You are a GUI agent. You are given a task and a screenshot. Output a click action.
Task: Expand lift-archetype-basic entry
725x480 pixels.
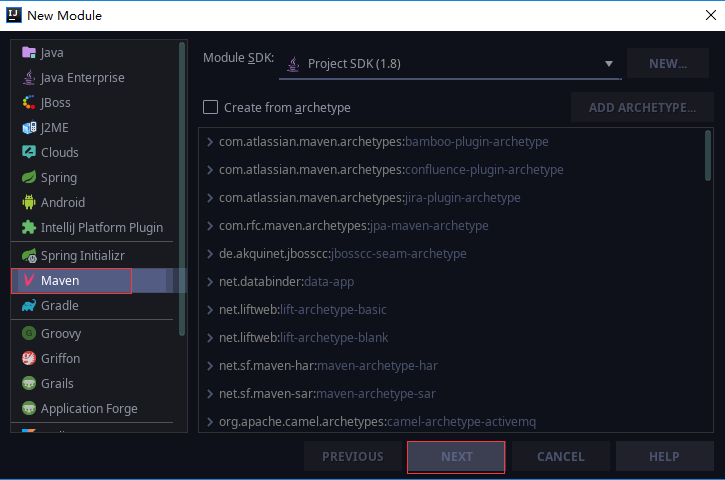(210, 309)
